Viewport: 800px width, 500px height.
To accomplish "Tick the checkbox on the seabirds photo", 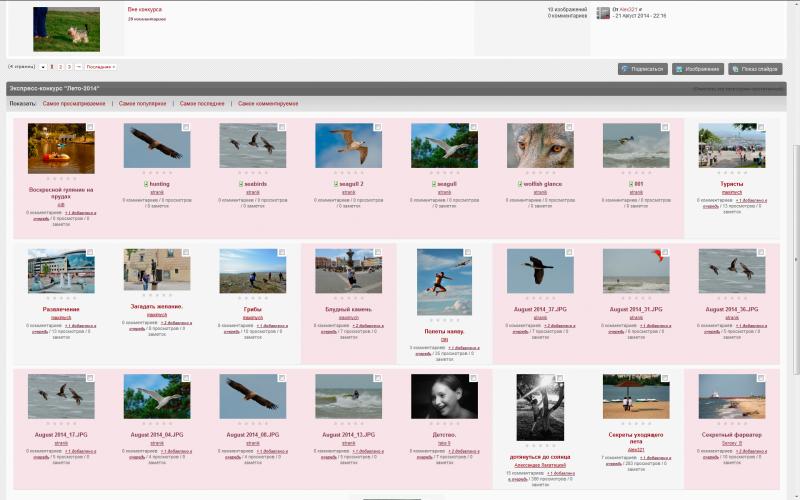I will (x=282, y=127).
